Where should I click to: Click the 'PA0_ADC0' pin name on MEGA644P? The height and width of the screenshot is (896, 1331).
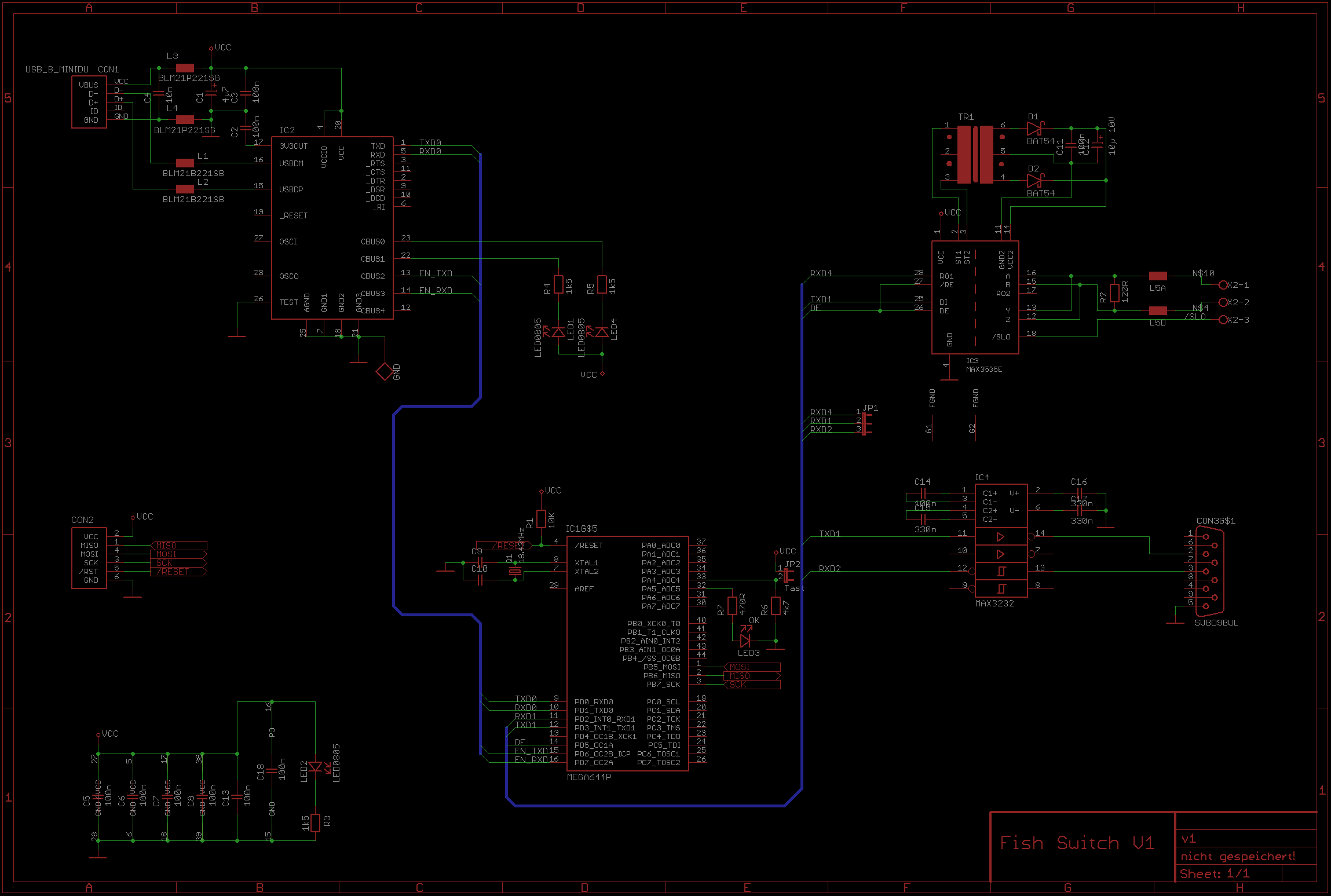point(661,546)
